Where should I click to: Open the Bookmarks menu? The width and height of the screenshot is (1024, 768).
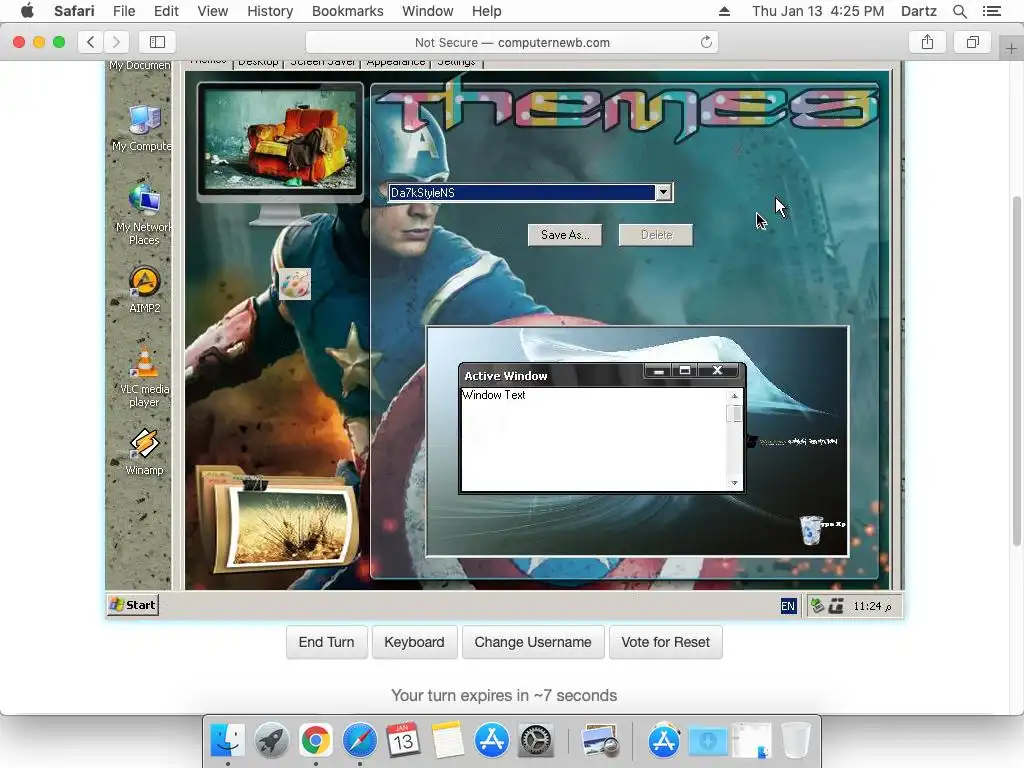(x=347, y=11)
